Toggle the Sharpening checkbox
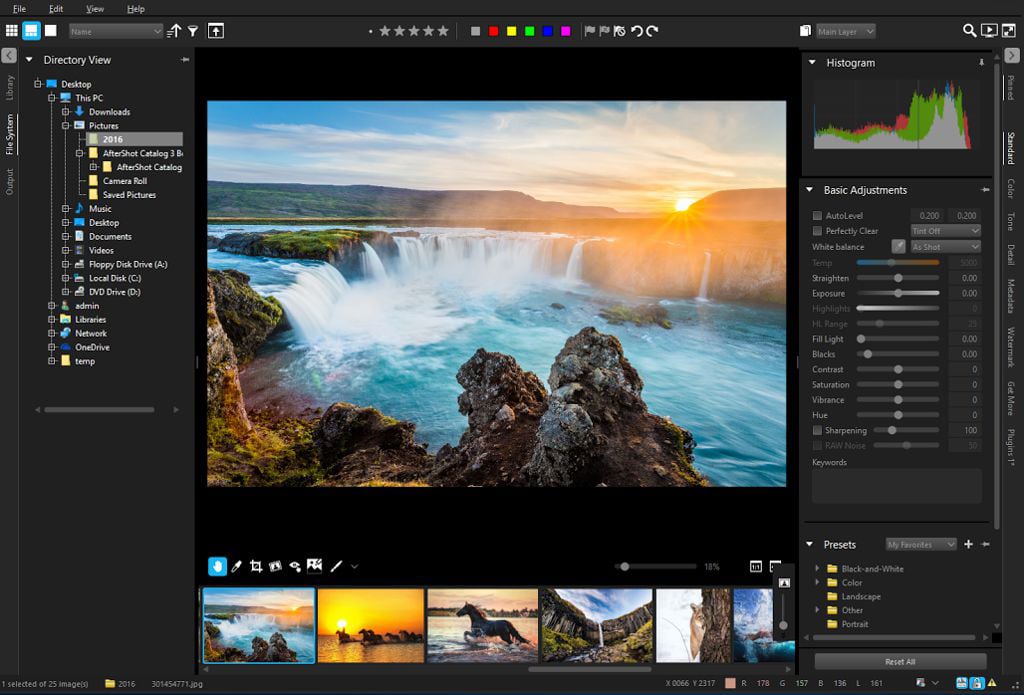Screen dimensions: 1024x695 [817, 430]
